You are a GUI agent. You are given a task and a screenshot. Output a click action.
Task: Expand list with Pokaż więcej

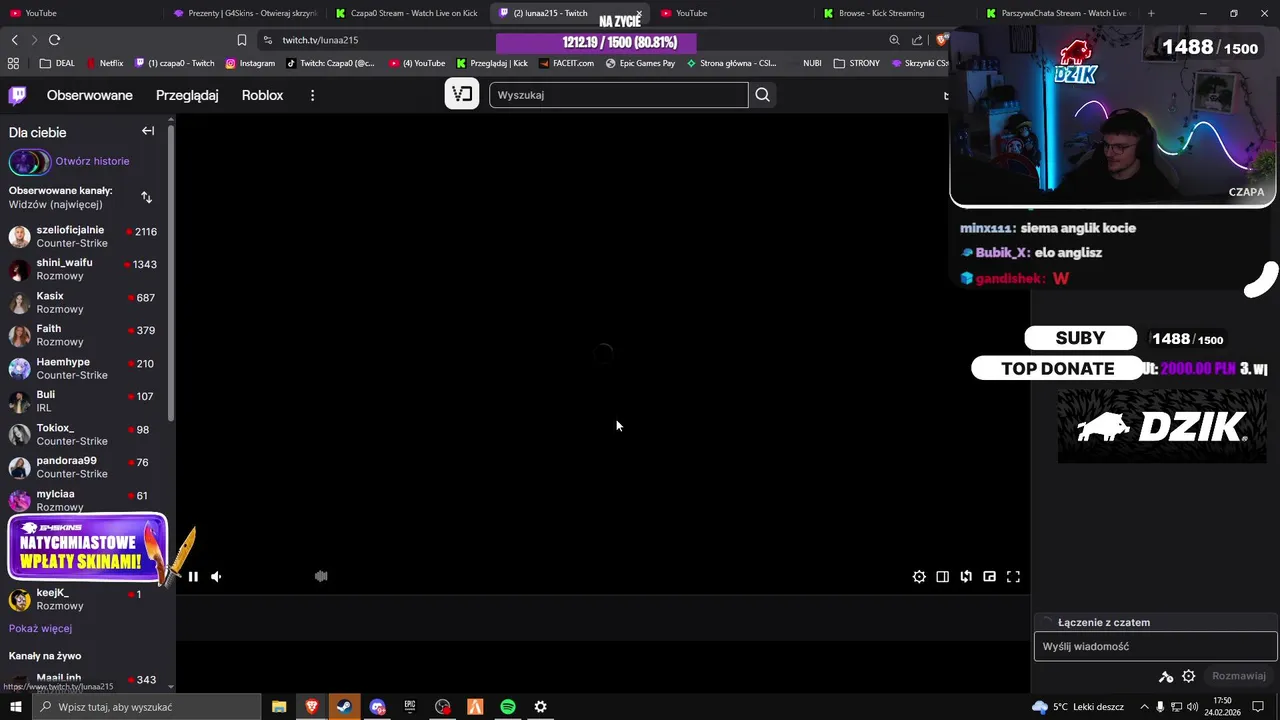click(40, 629)
